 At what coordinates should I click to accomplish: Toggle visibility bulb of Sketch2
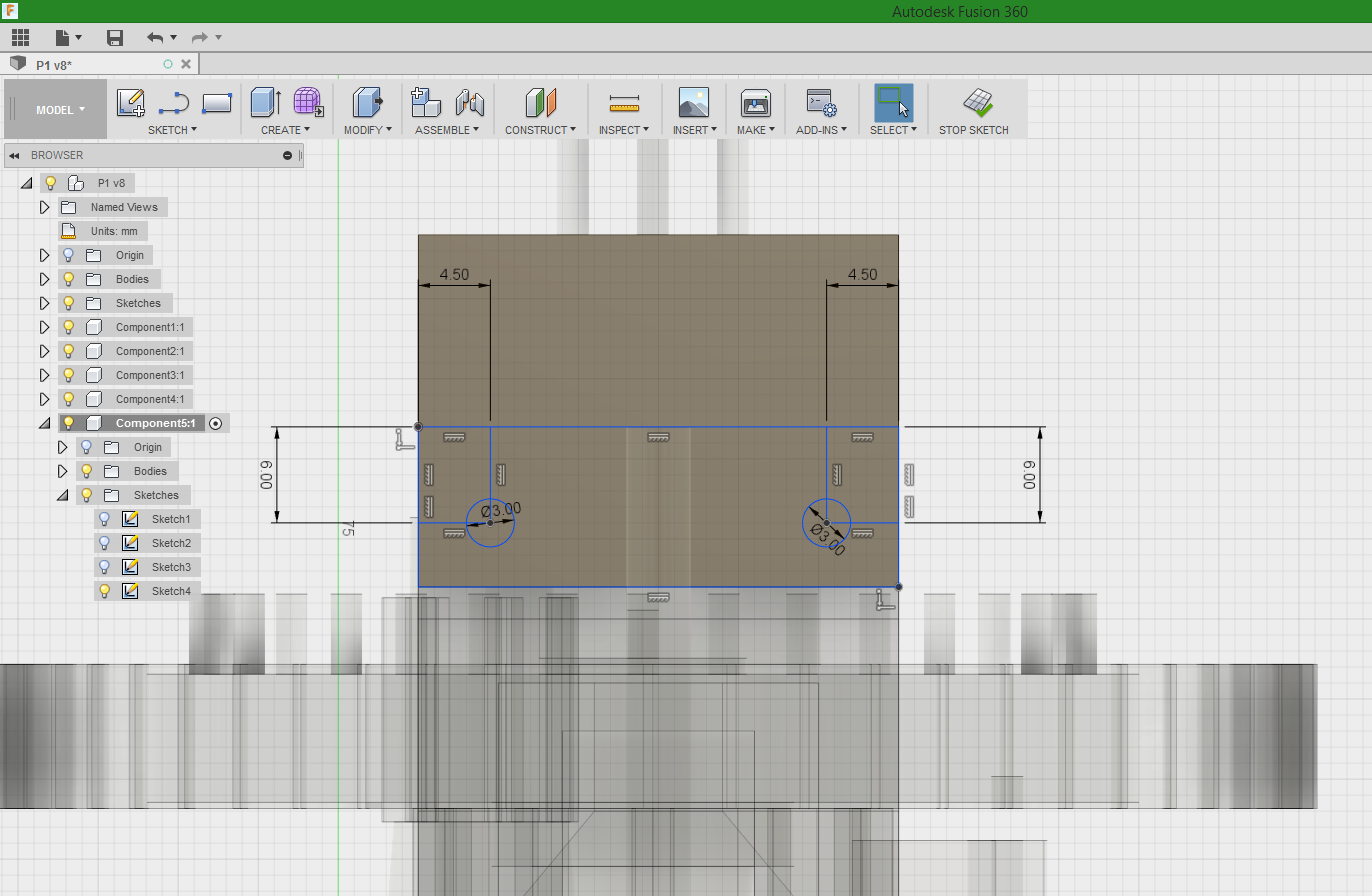click(x=104, y=543)
